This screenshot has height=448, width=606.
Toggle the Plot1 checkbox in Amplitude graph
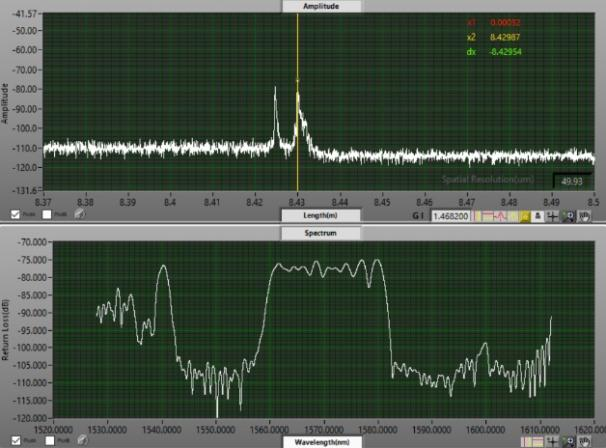[x=46, y=214]
